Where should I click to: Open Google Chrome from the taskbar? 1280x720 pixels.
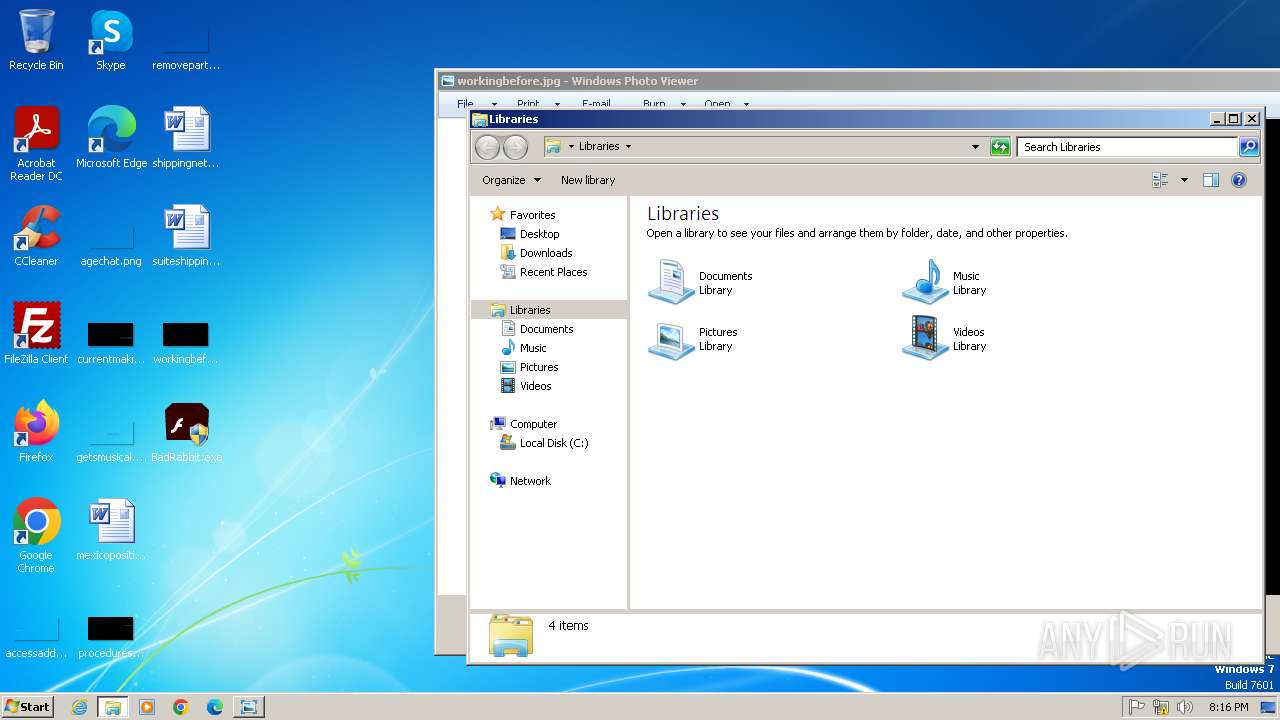[181, 707]
